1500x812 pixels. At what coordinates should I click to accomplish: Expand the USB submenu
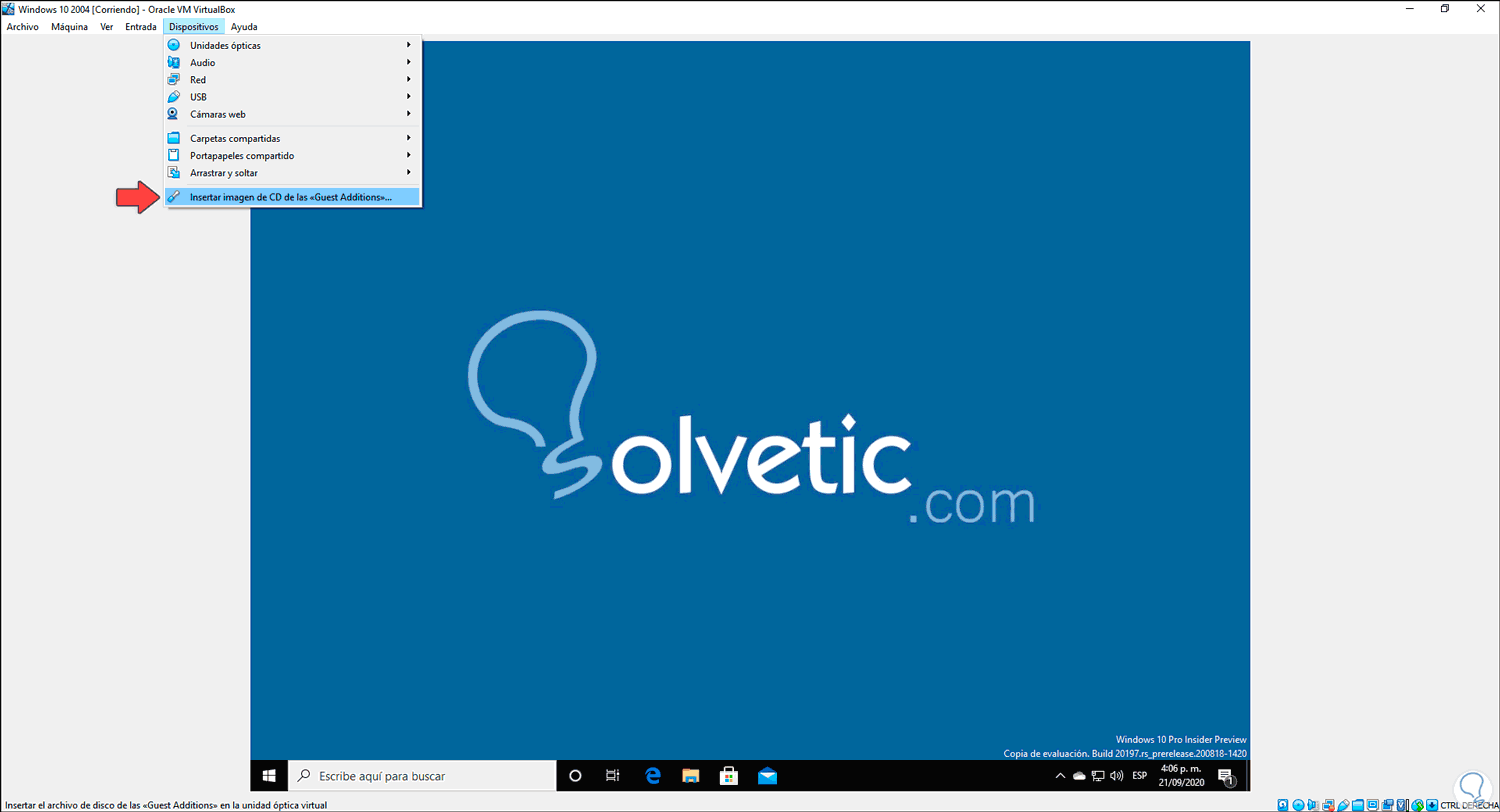click(x=292, y=97)
